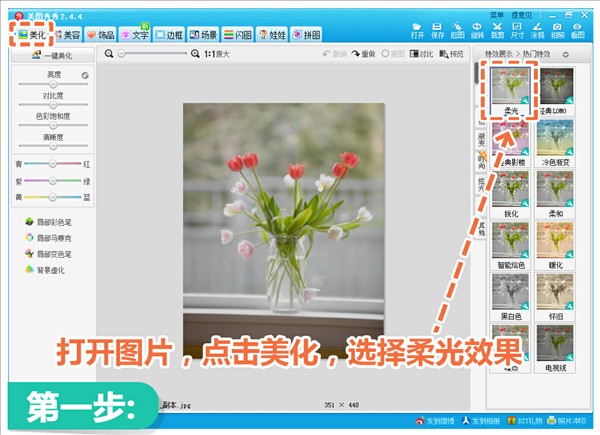600x435 pixels.
Task: Reset adjustments using icon beside 亮度
Action: [x=84, y=75]
